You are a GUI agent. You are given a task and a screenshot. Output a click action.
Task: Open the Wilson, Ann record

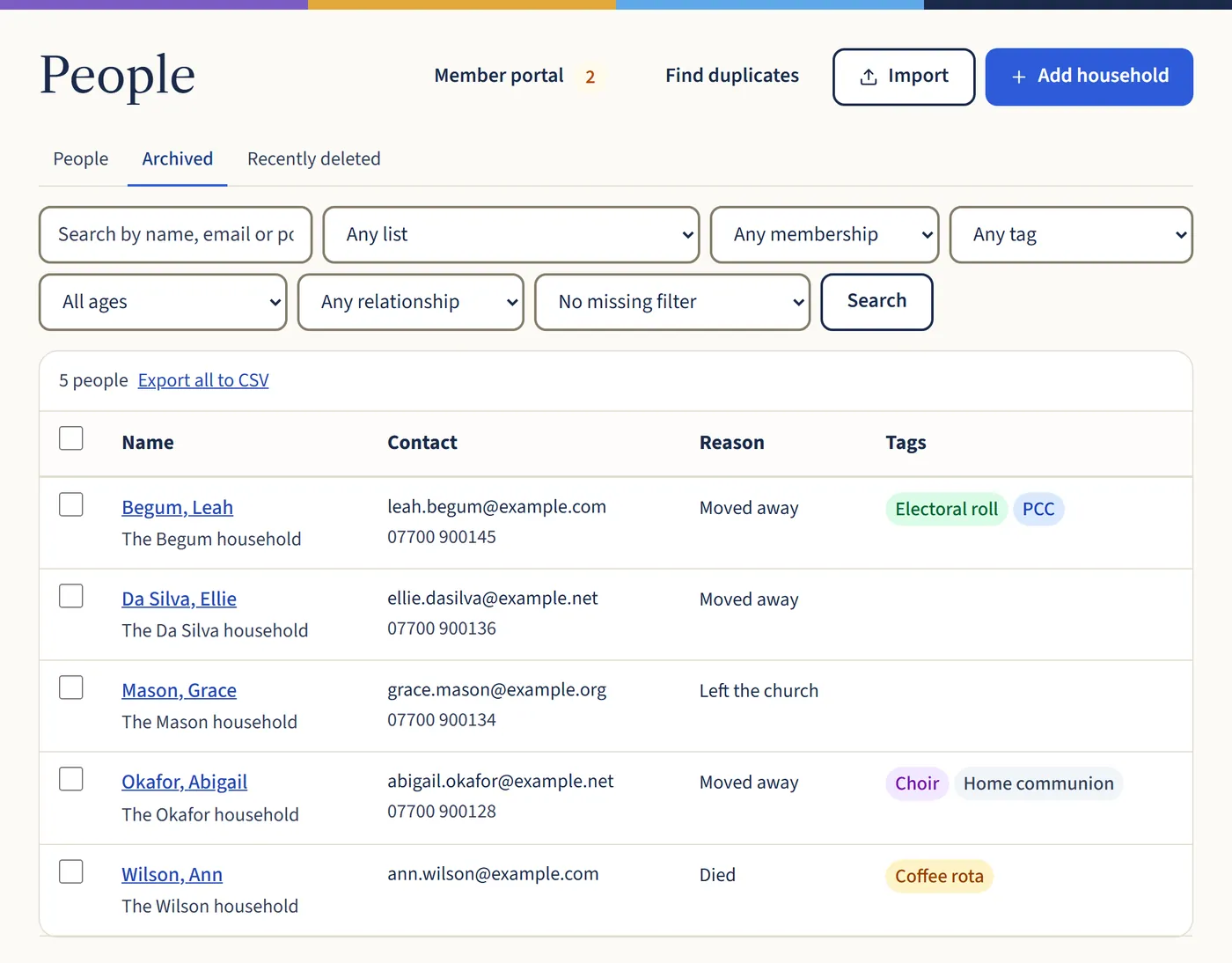click(172, 875)
